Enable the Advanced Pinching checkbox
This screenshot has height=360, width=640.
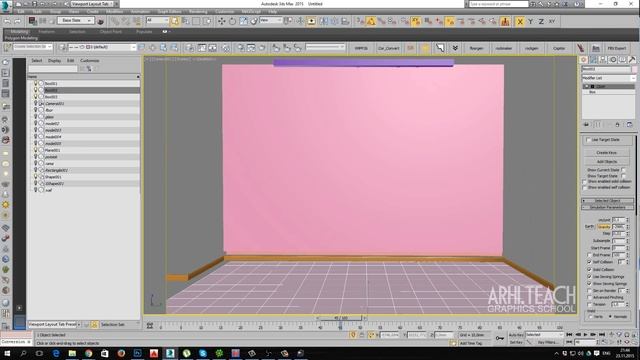click(589, 297)
